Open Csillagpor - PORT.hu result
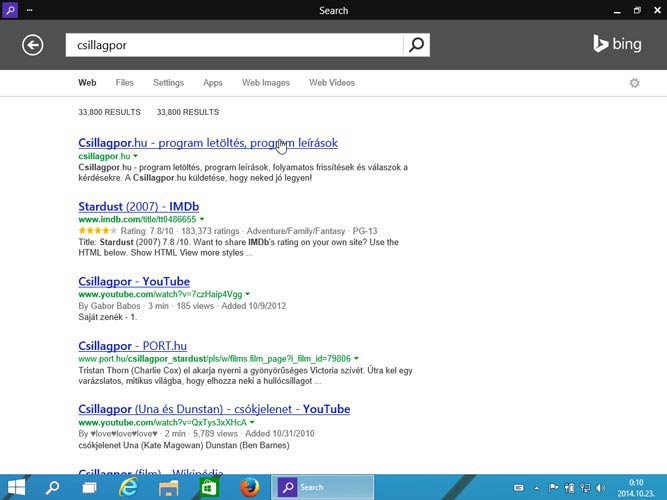Viewport: 667px width, 500px height. tap(132, 346)
